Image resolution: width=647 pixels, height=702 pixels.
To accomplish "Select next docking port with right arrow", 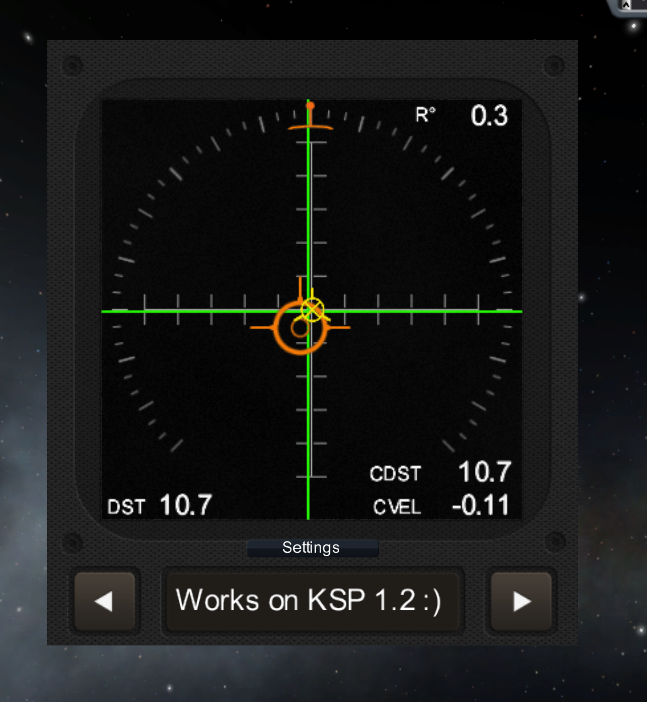I will [x=522, y=601].
